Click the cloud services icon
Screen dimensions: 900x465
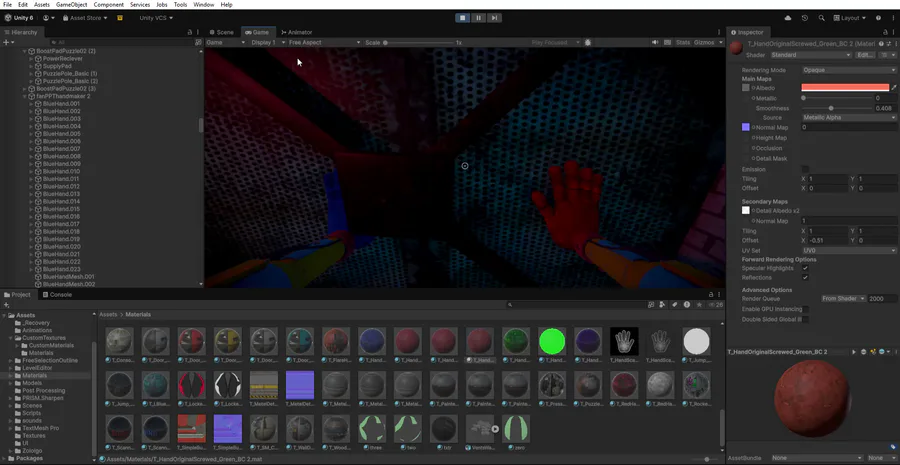coord(788,18)
